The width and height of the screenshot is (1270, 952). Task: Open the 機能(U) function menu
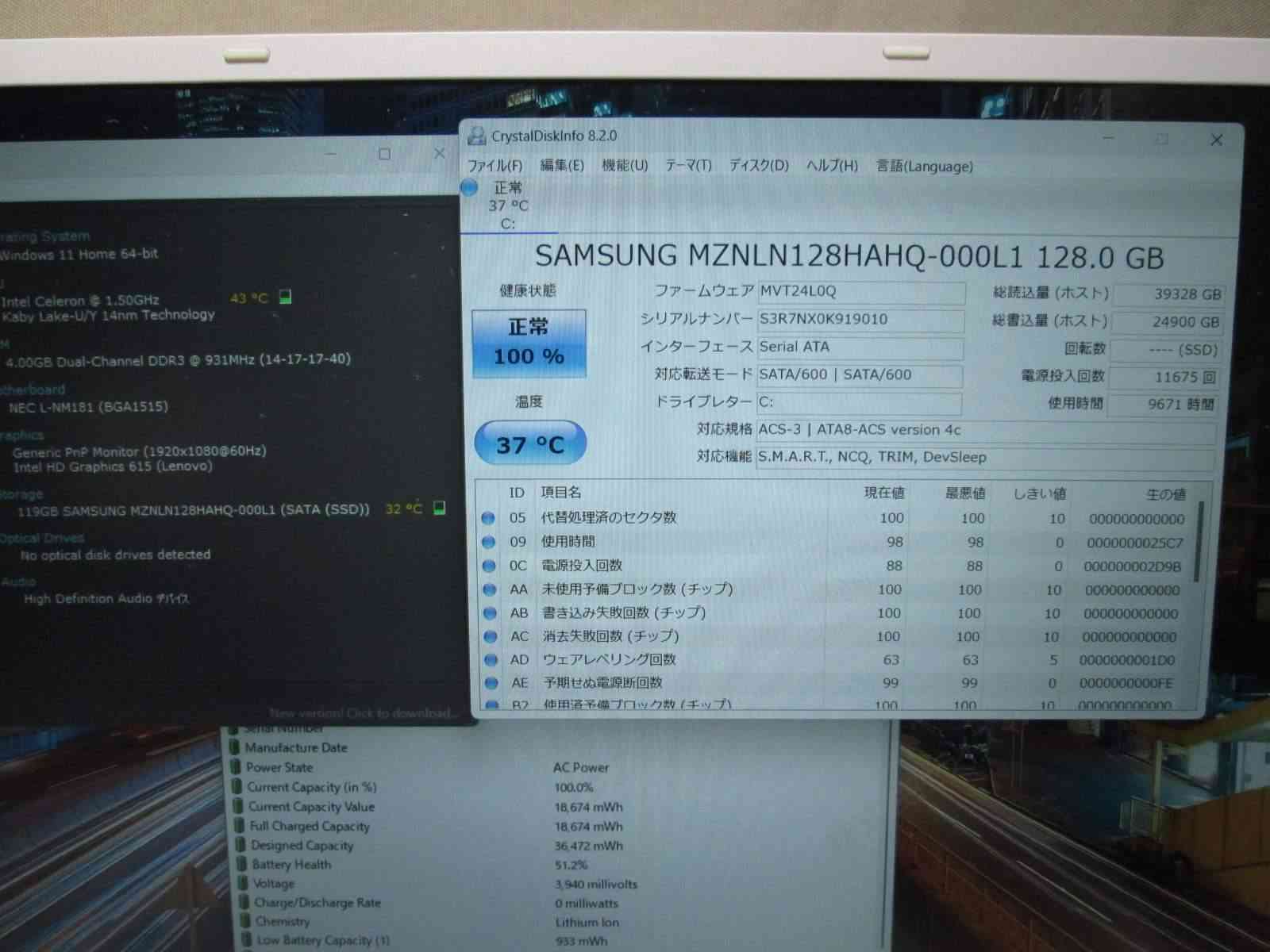click(625, 166)
